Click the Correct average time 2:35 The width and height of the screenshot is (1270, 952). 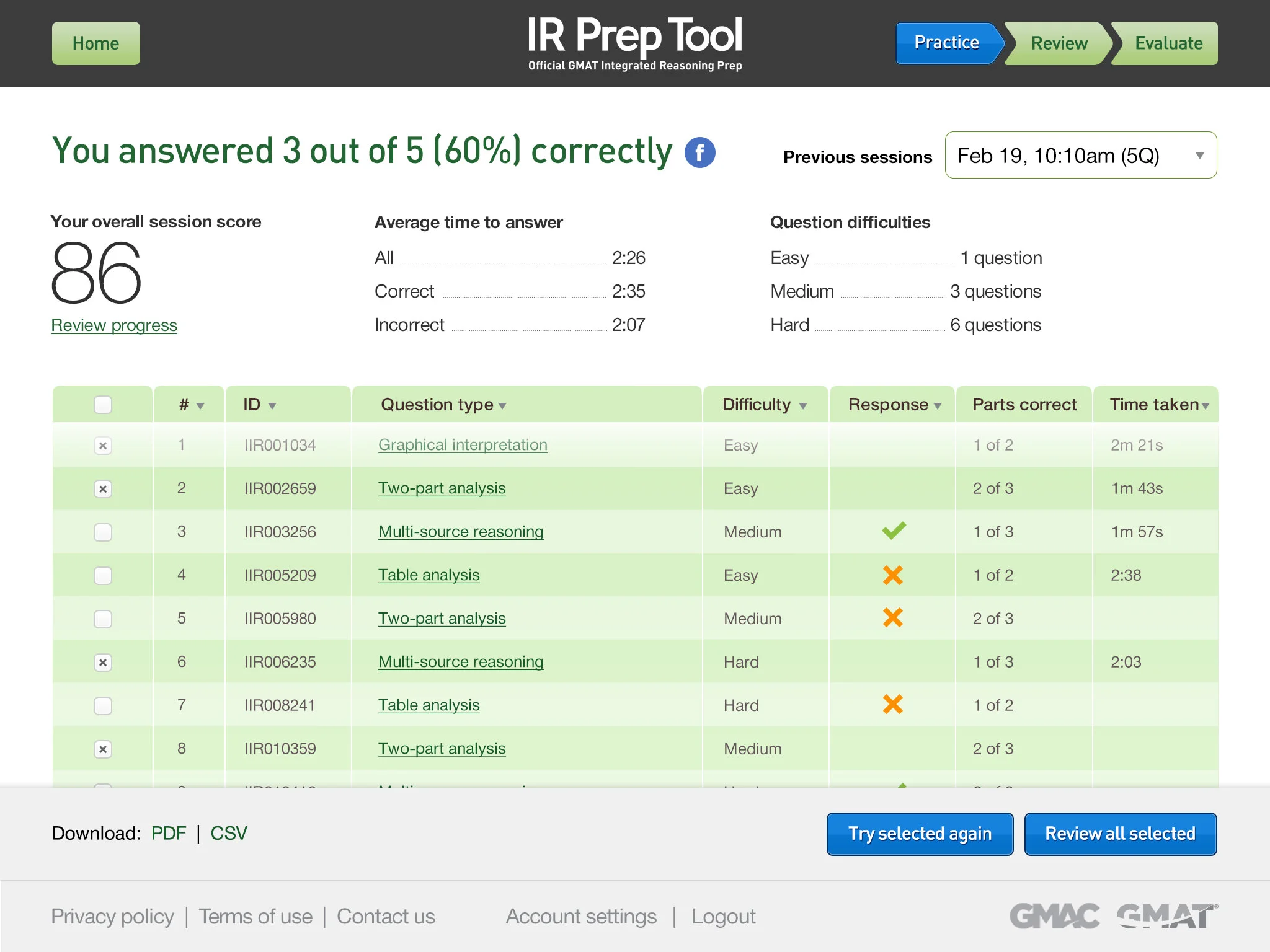tap(628, 291)
